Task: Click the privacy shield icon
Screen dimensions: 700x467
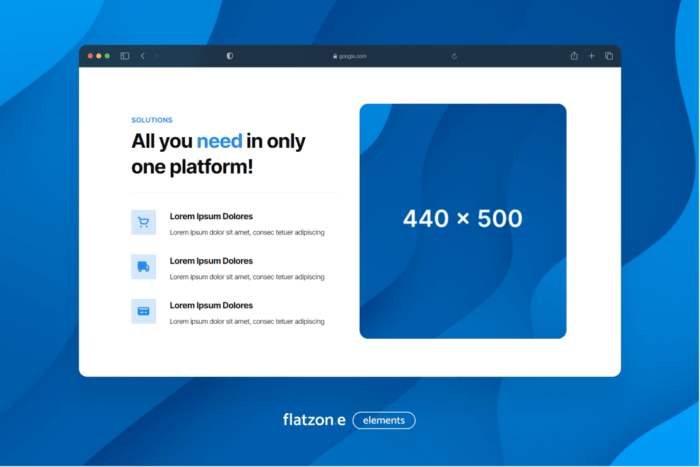Action: 230,56
